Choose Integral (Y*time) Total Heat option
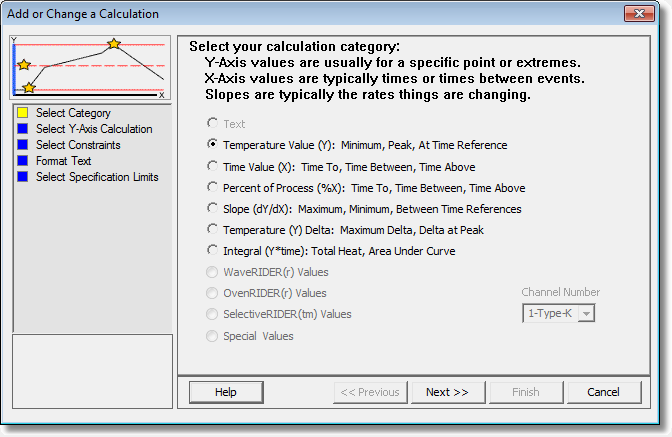 [x=212, y=251]
